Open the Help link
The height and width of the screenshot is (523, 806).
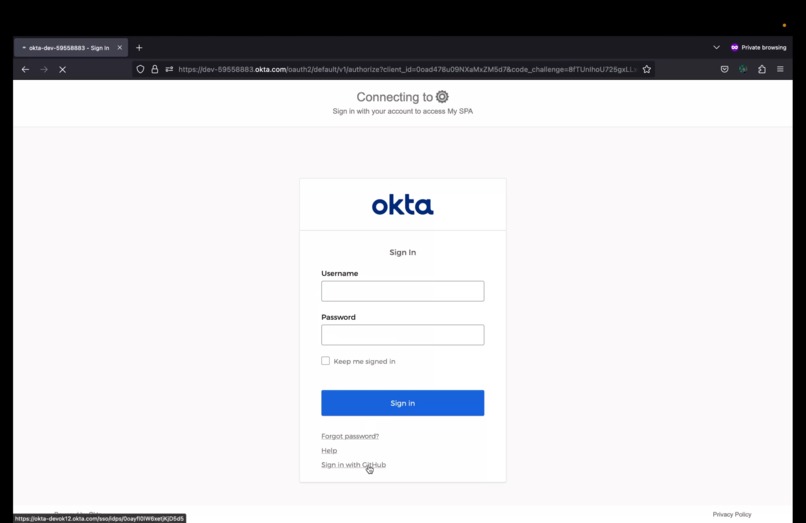click(329, 450)
